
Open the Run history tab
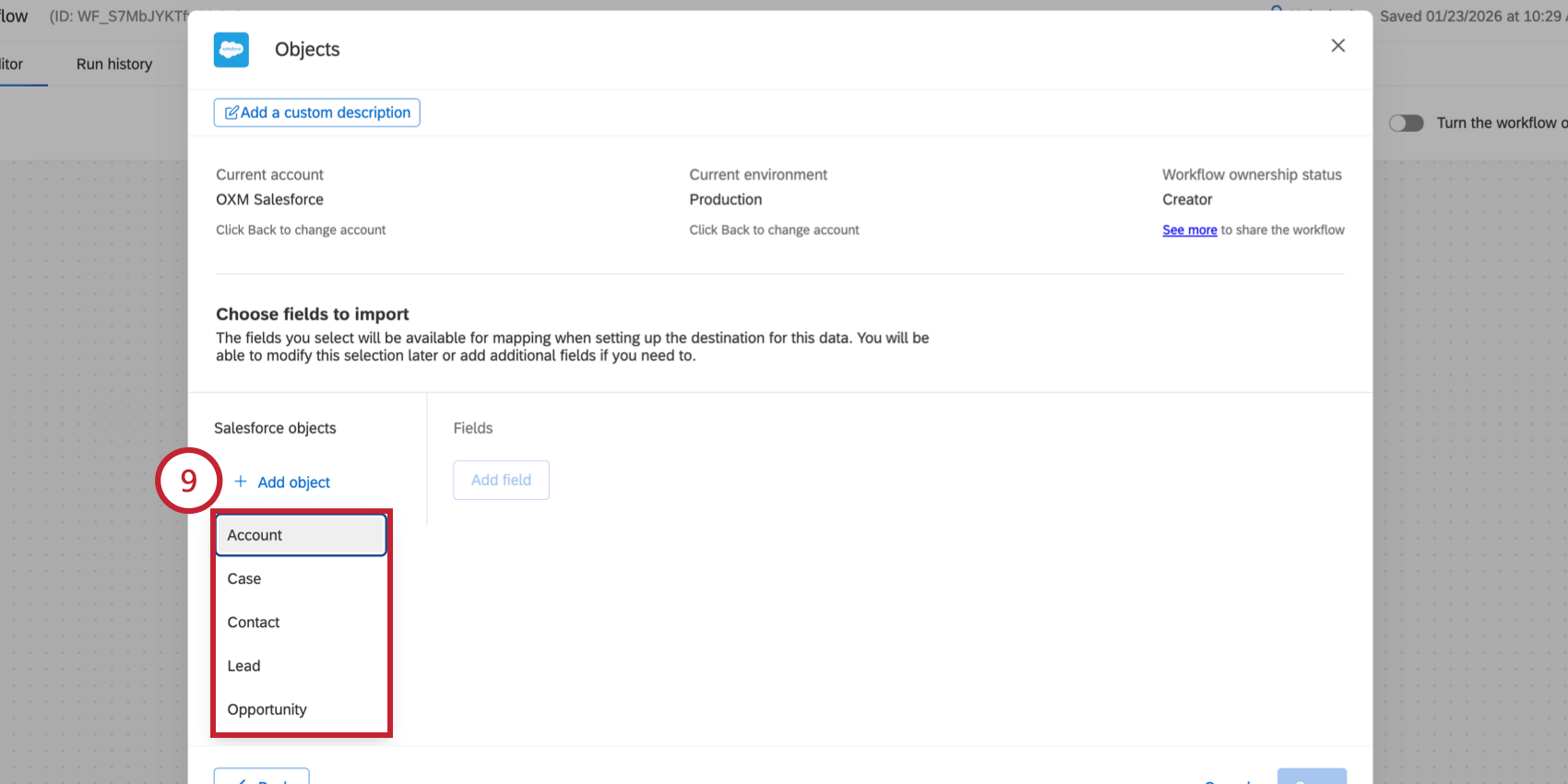pyautogui.click(x=114, y=65)
